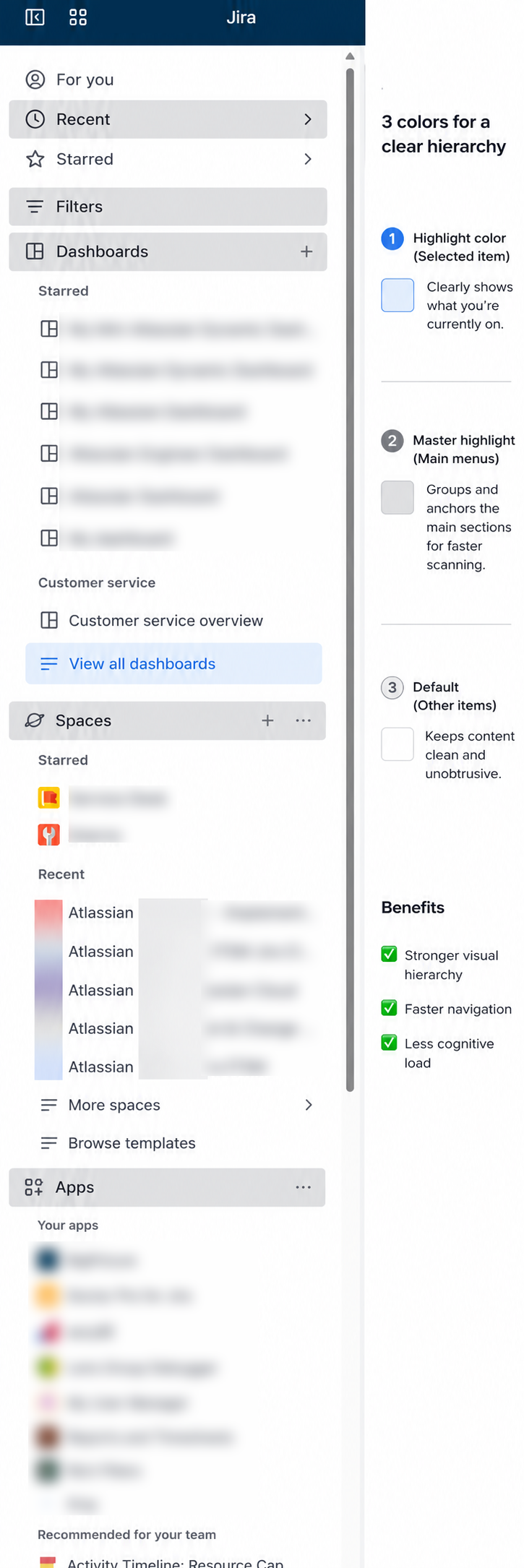Click the blue highlight color swatch
The image size is (524, 1568).
pyautogui.click(x=398, y=295)
